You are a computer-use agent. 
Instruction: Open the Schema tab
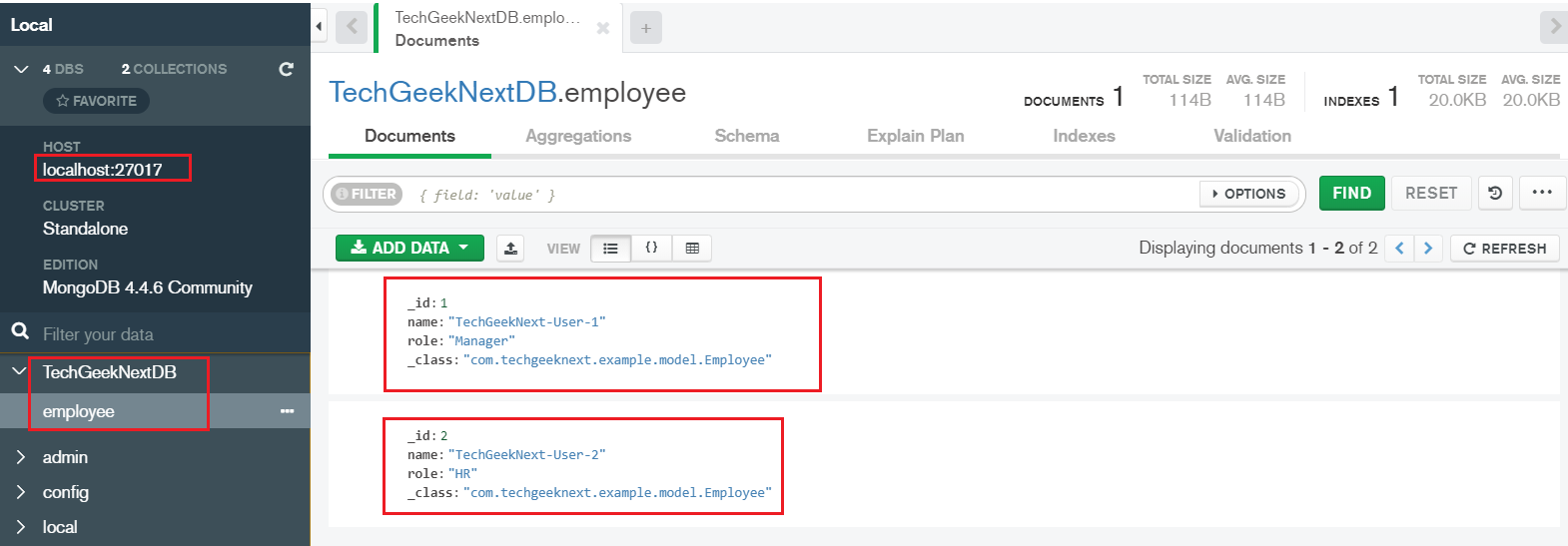coord(747,136)
